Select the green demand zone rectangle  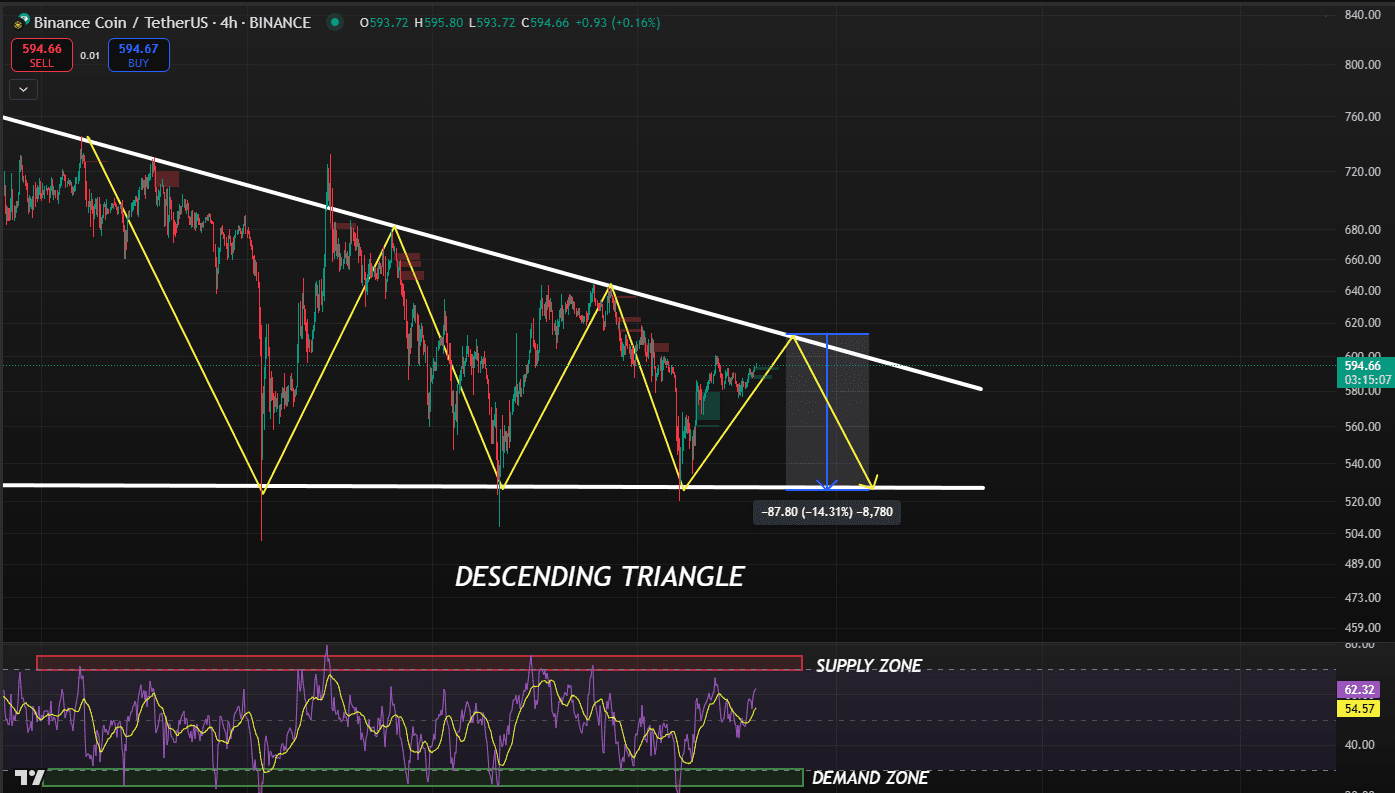click(423, 777)
